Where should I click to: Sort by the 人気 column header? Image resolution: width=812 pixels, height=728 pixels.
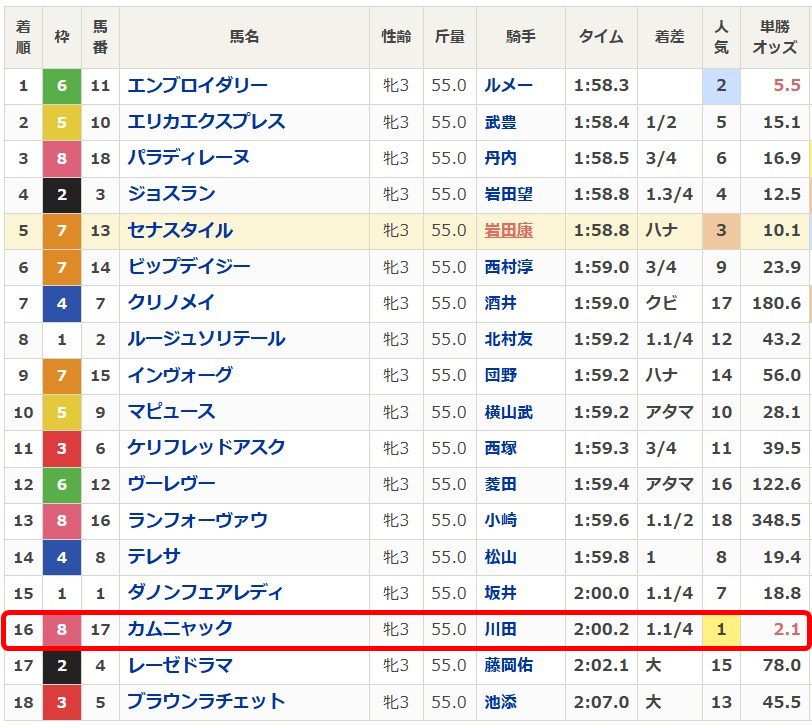coord(722,37)
